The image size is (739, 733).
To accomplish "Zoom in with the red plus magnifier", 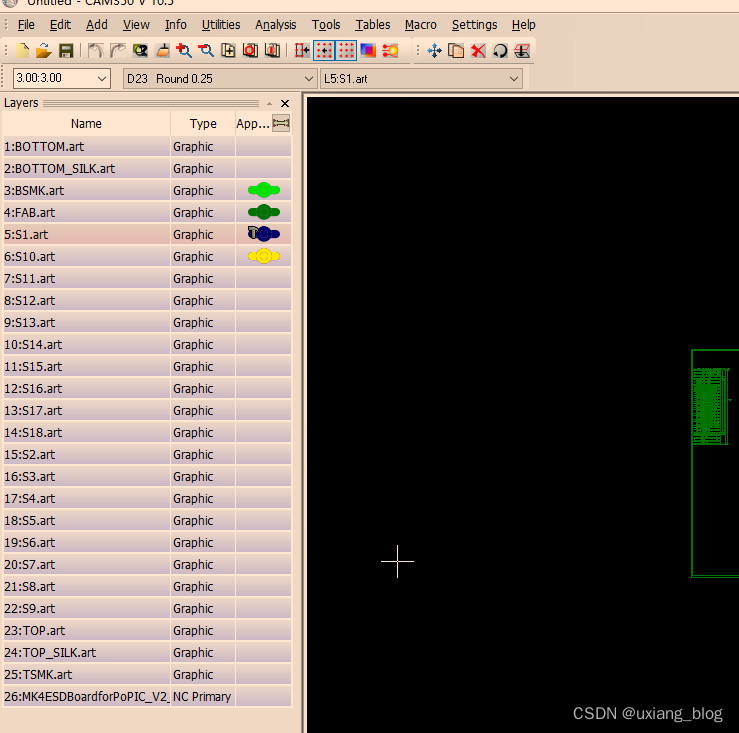I will [184, 50].
